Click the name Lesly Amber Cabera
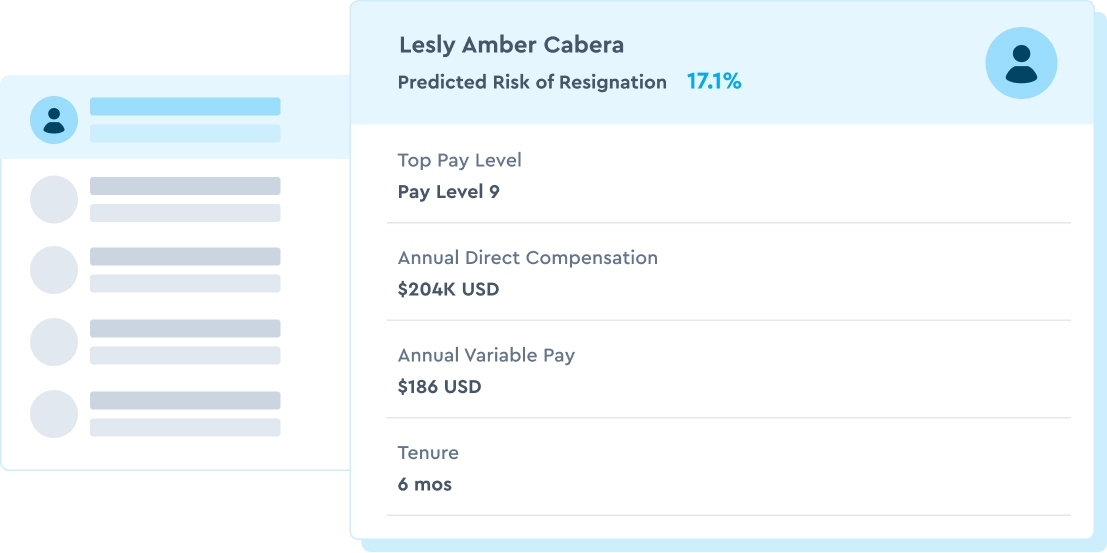Image resolution: width=1107 pixels, height=553 pixels. click(x=511, y=45)
